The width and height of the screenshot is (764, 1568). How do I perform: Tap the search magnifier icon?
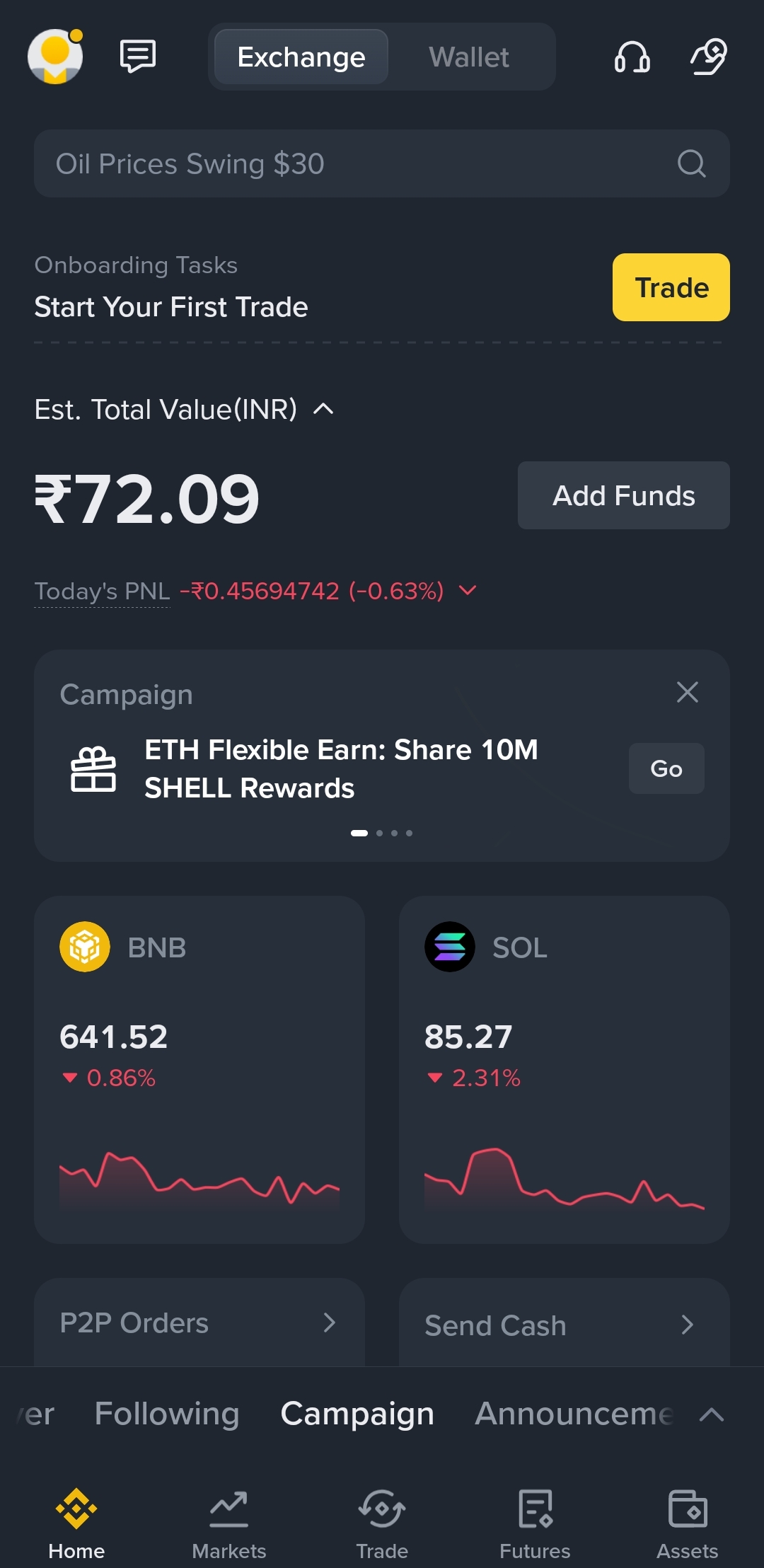click(x=691, y=163)
